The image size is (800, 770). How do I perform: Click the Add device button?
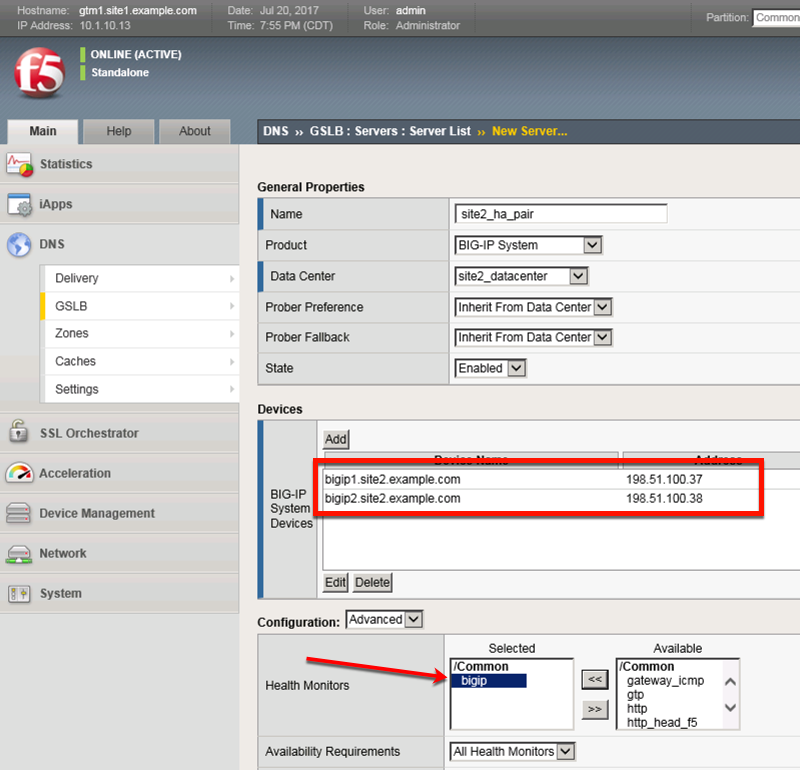point(336,439)
